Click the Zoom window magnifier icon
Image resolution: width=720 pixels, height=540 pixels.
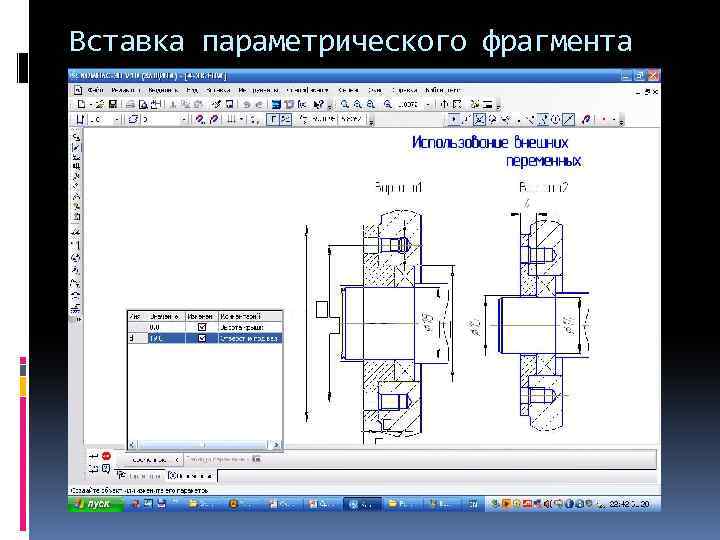click(x=345, y=104)
